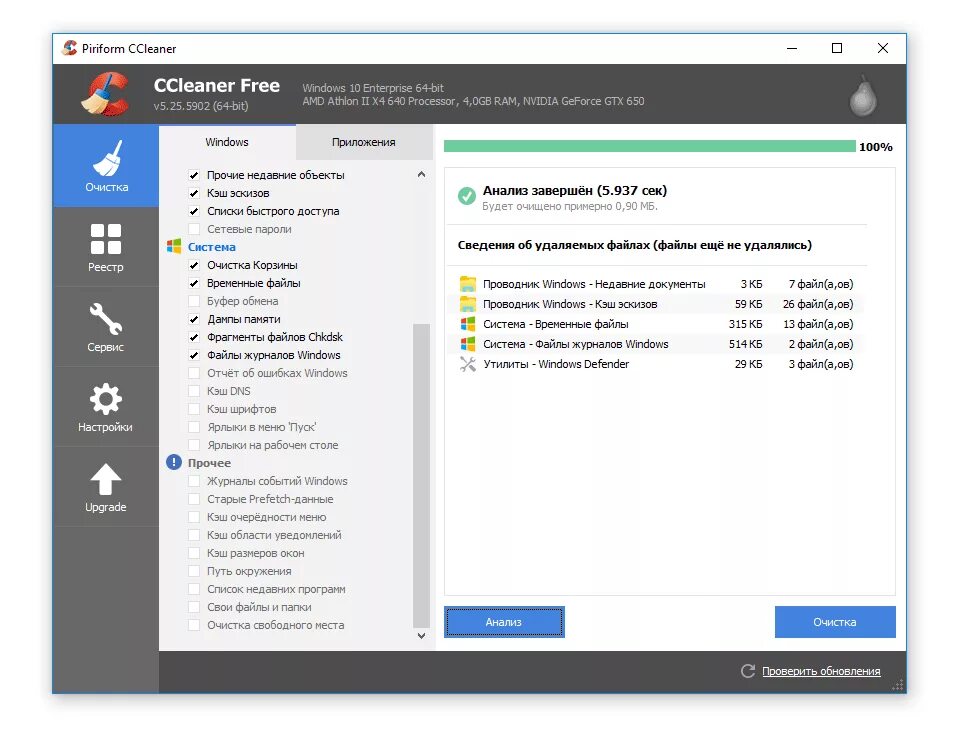Image resolution: width=973 pixels, height=734 pixels.
Task: Select Утилиты - Windows Defender row
Action: [657, 364]
